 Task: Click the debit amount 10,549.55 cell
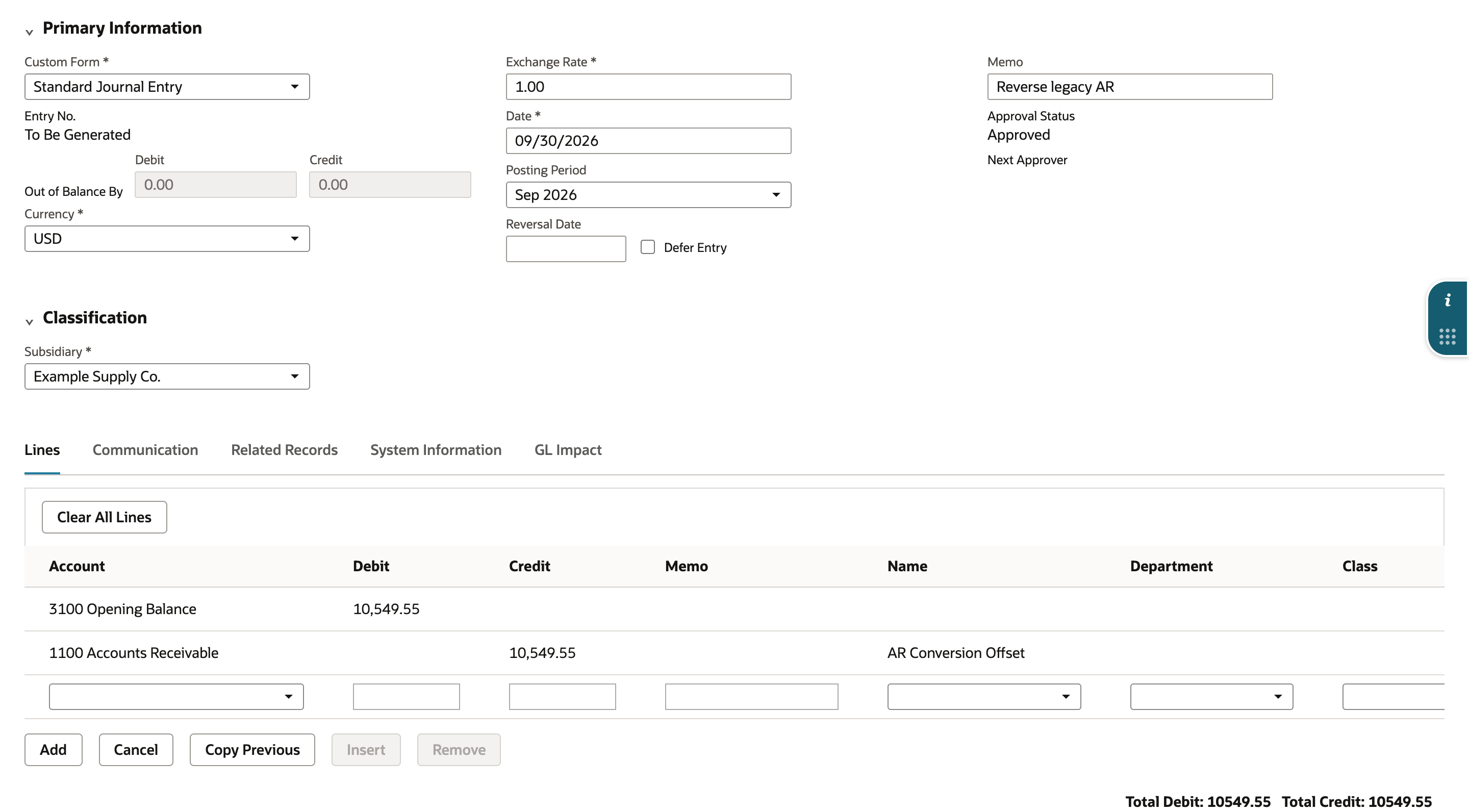pos(386,609)
